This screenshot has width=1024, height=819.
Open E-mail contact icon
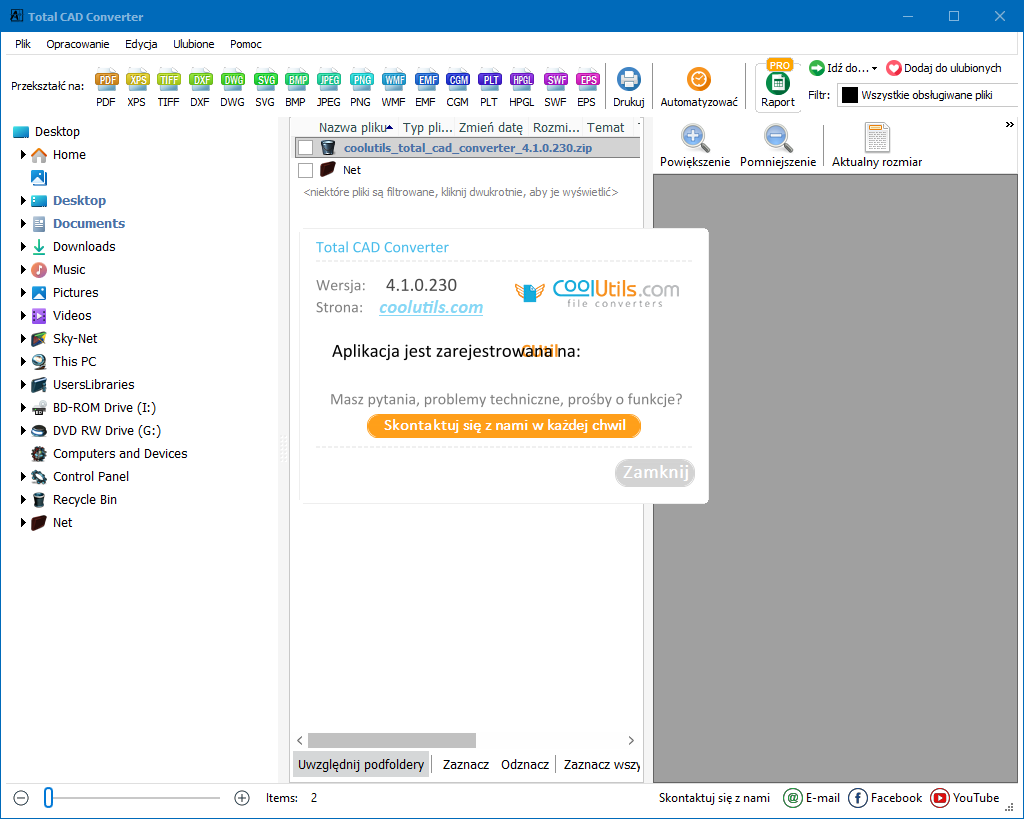coord(792,797)
